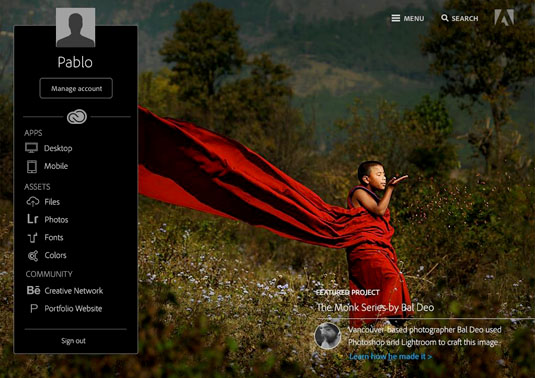Follow the 'Learn how he made it' link
The width and height of the screenshot is (535, 378).
[390, 357]
